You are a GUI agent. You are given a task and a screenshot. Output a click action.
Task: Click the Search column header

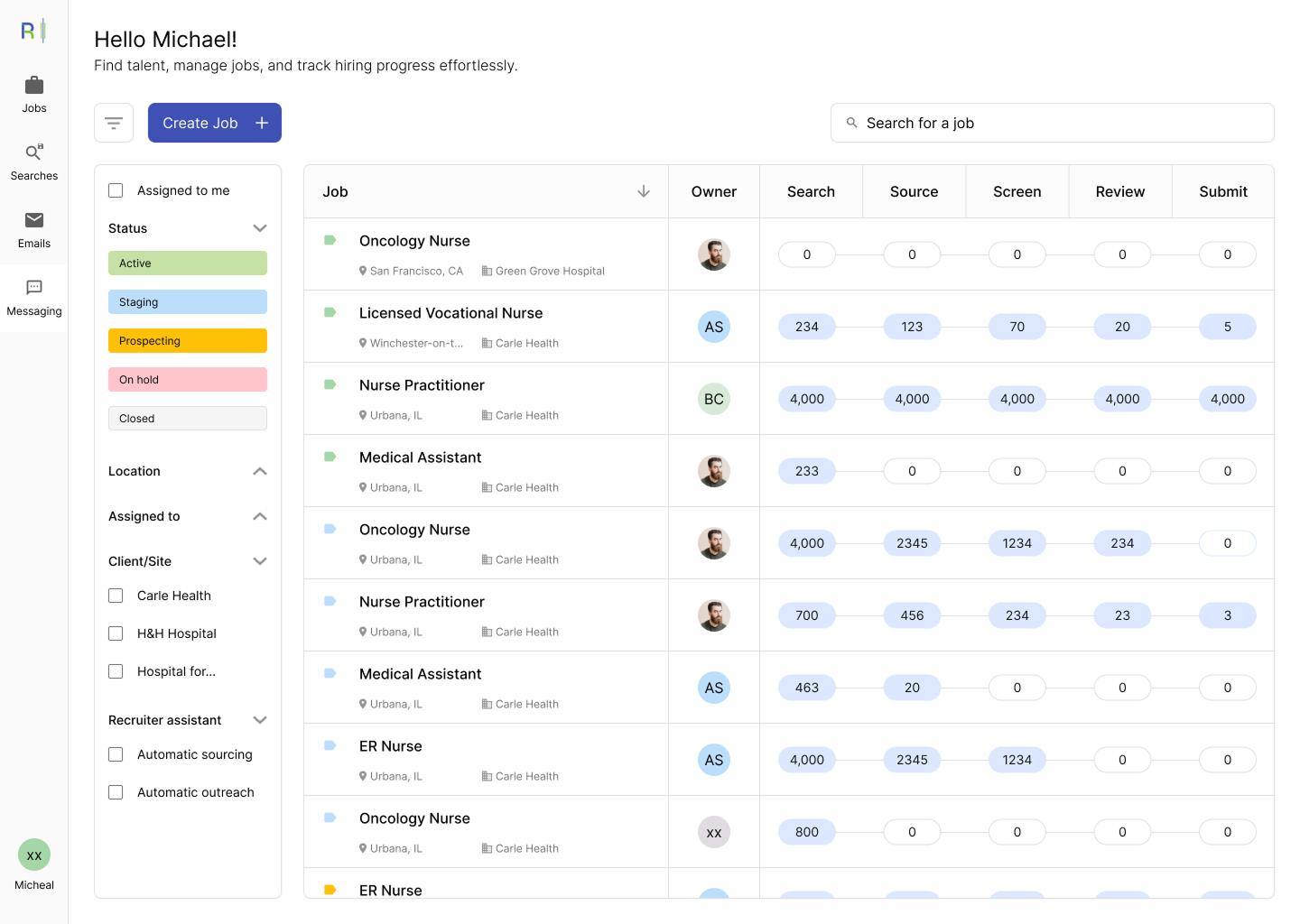pos(811,191)
